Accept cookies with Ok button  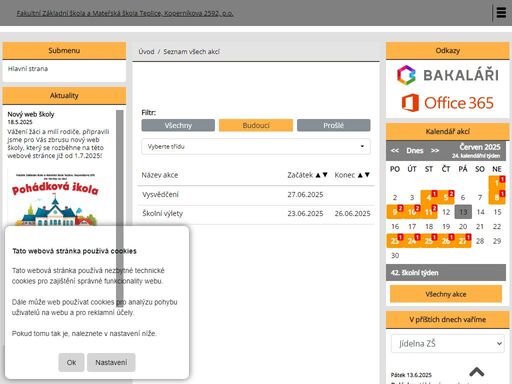pyautogui.click(x=71, y=362)
